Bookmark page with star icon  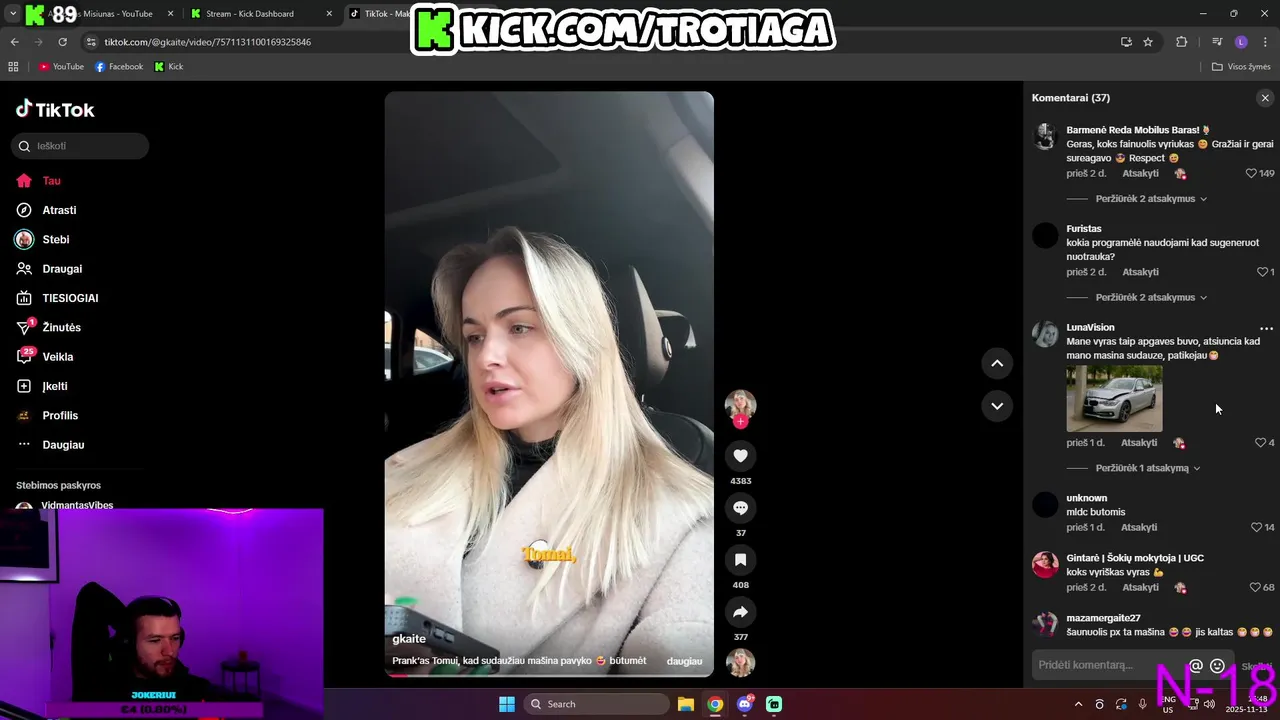click(x=1148, y=42)
